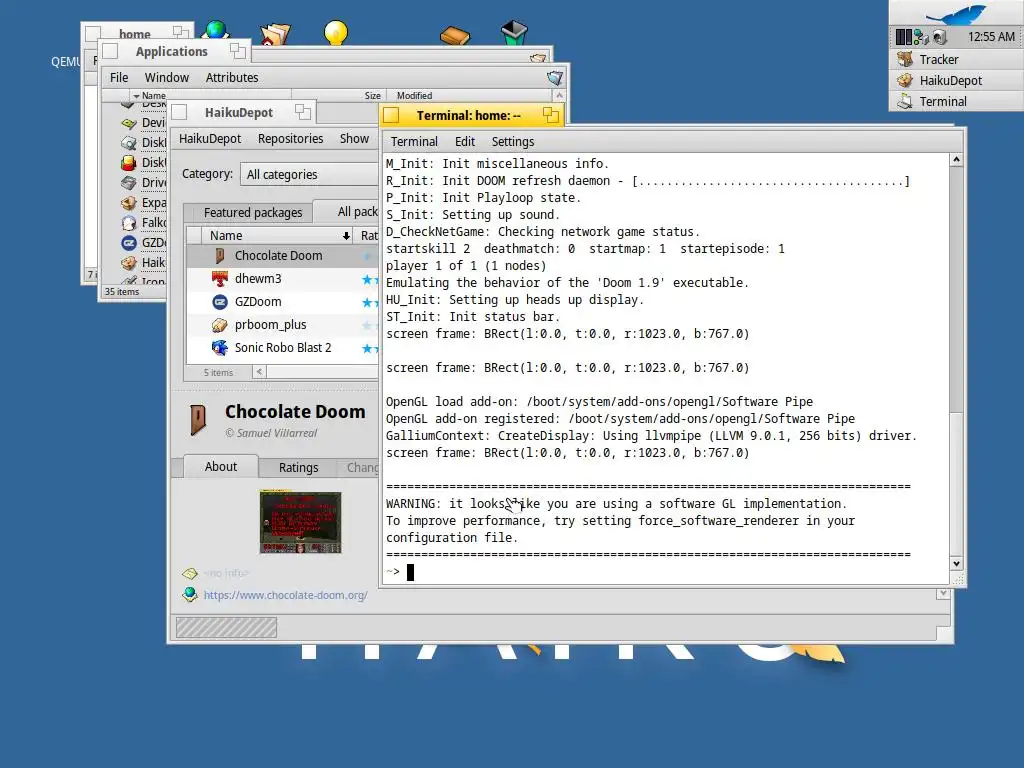Open the About tab for Chocolate Doom
Viewport: 1024px width, 768px height.
[x=221, y=467]
